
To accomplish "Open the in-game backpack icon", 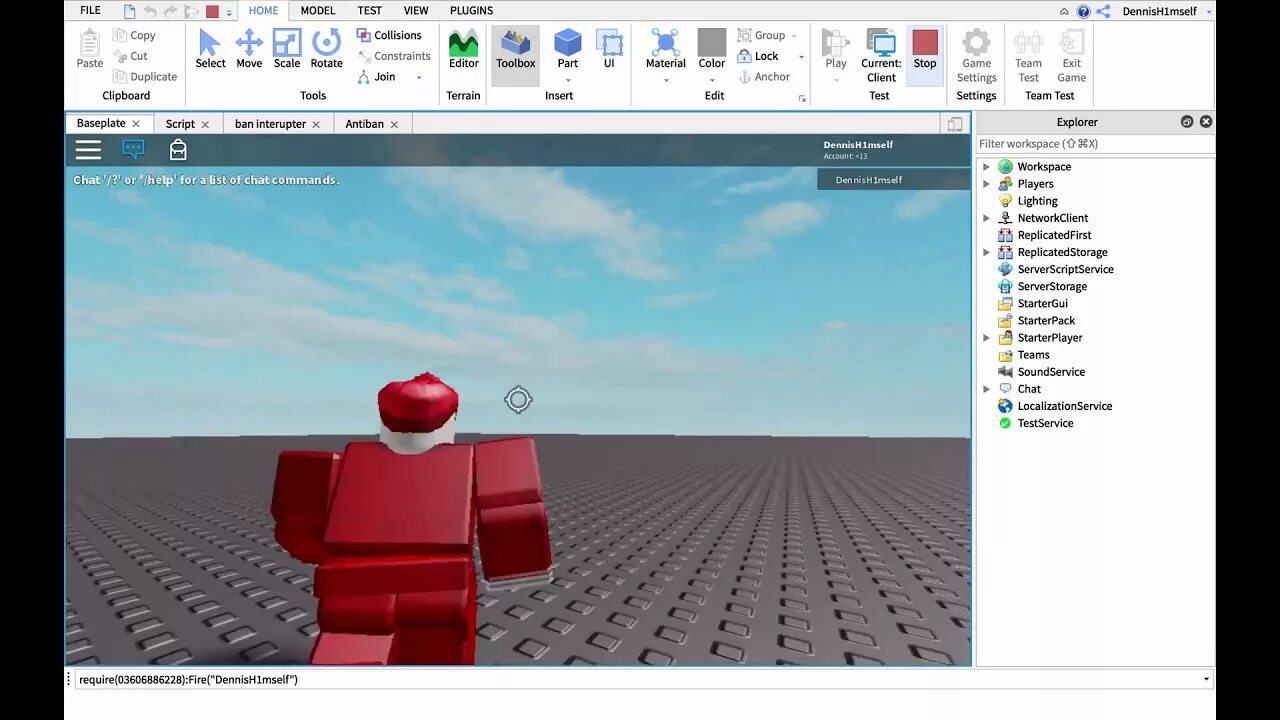I will click(178, 150).
